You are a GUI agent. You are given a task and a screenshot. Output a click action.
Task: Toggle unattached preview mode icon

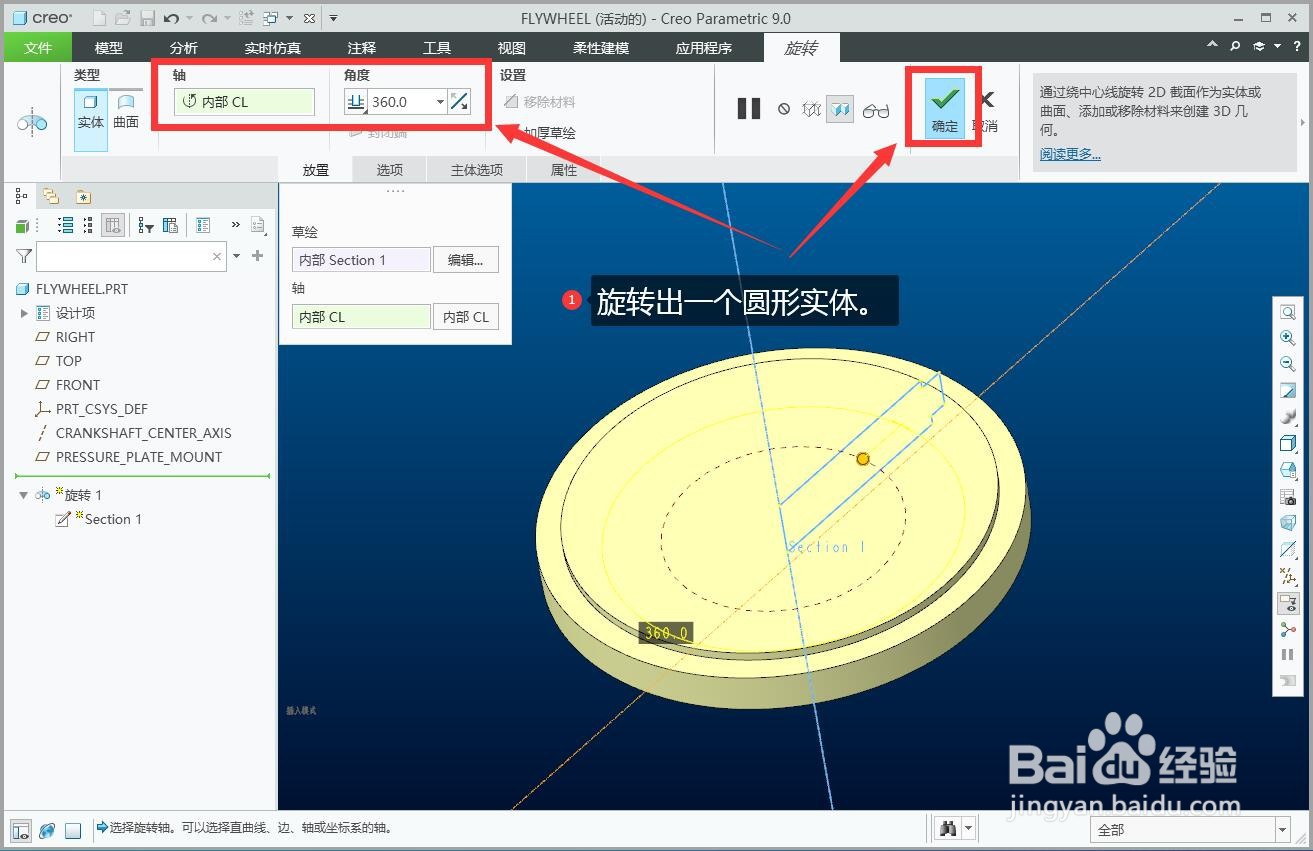(812, 109)
